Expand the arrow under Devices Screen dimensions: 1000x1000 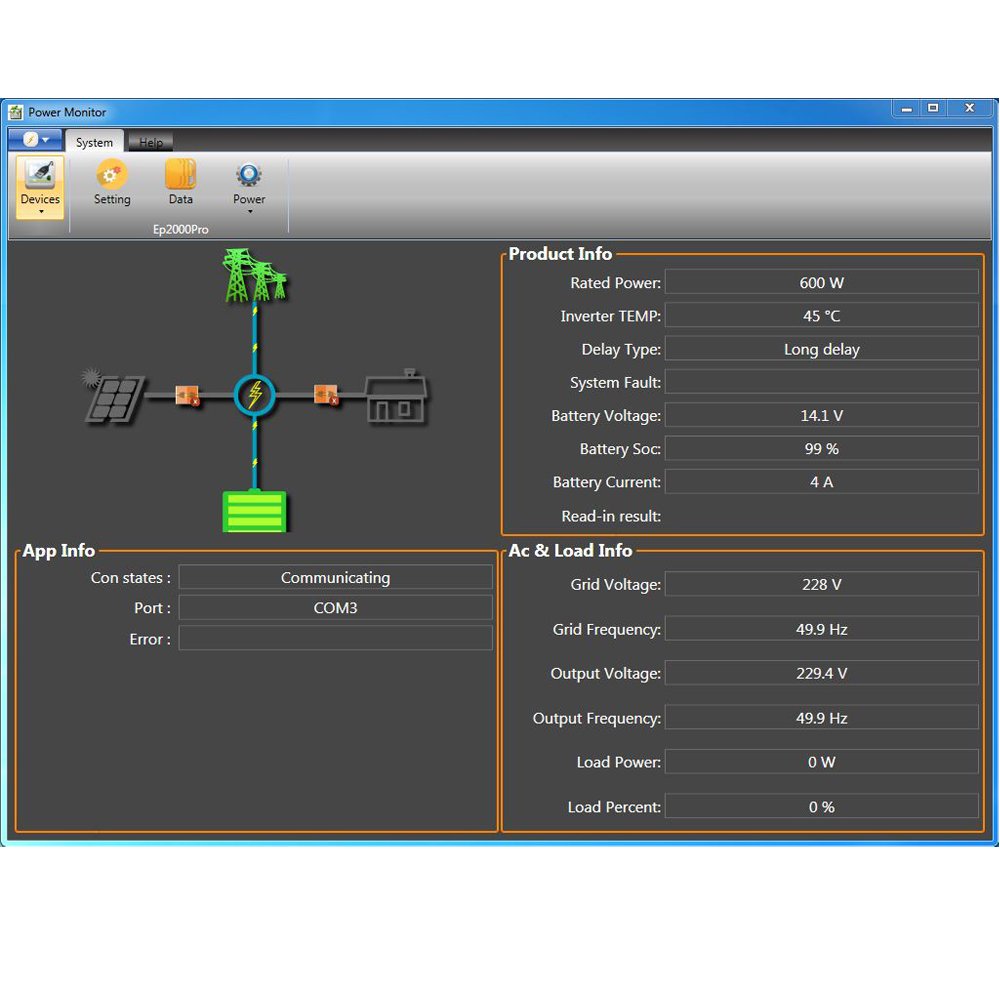(x=41, y=212)
